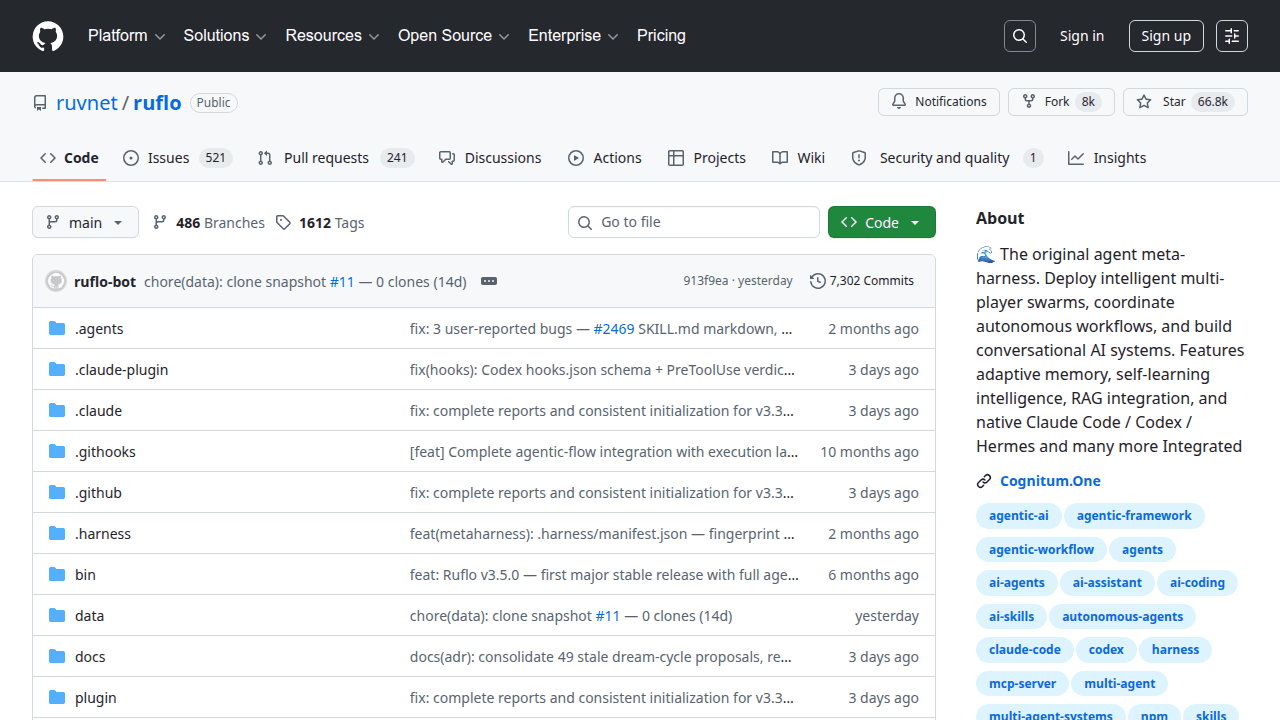Open the Discussions tab
Screen dimensions: 1280x720
tap(490, 158)
